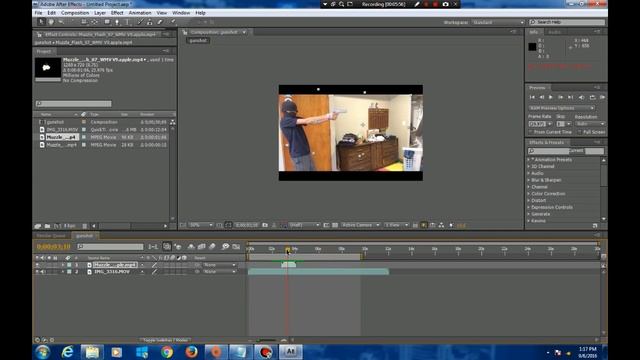Open Google Chrome from taskbar

(x=167, y=351)
